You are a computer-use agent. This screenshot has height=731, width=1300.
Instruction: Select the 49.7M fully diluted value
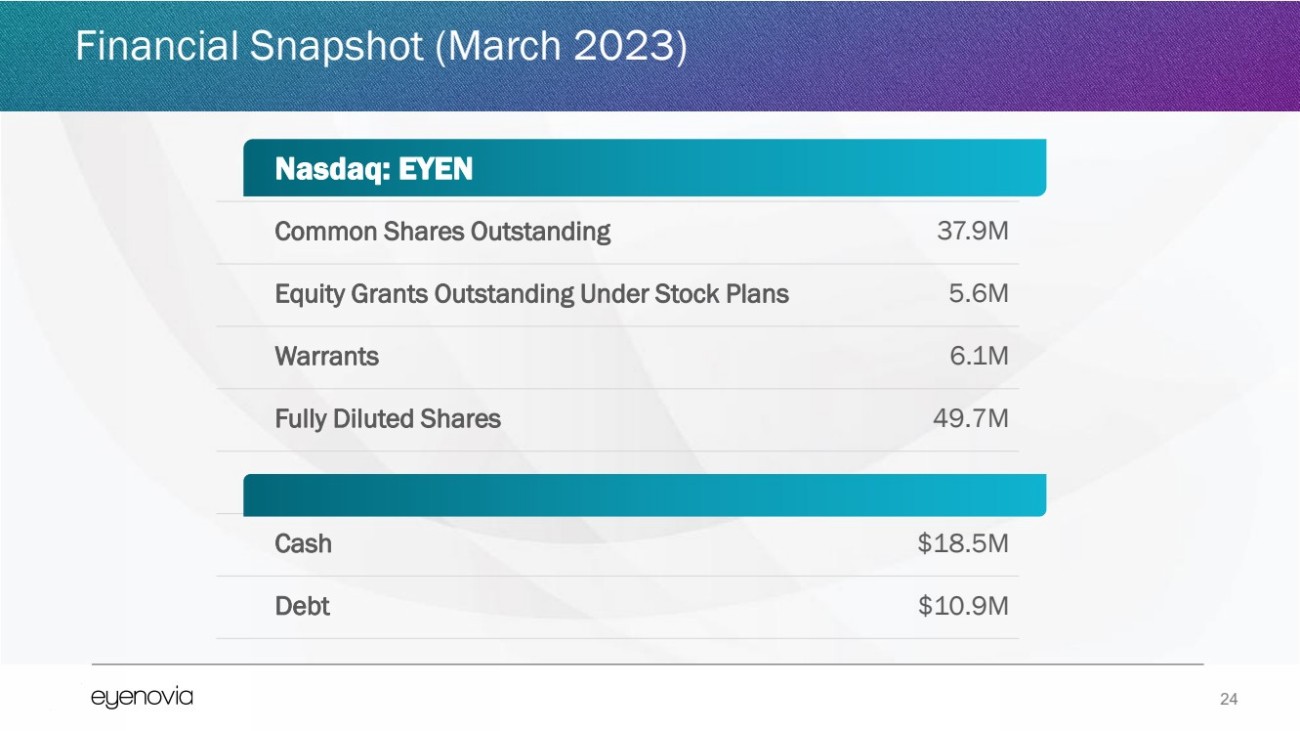970,419
